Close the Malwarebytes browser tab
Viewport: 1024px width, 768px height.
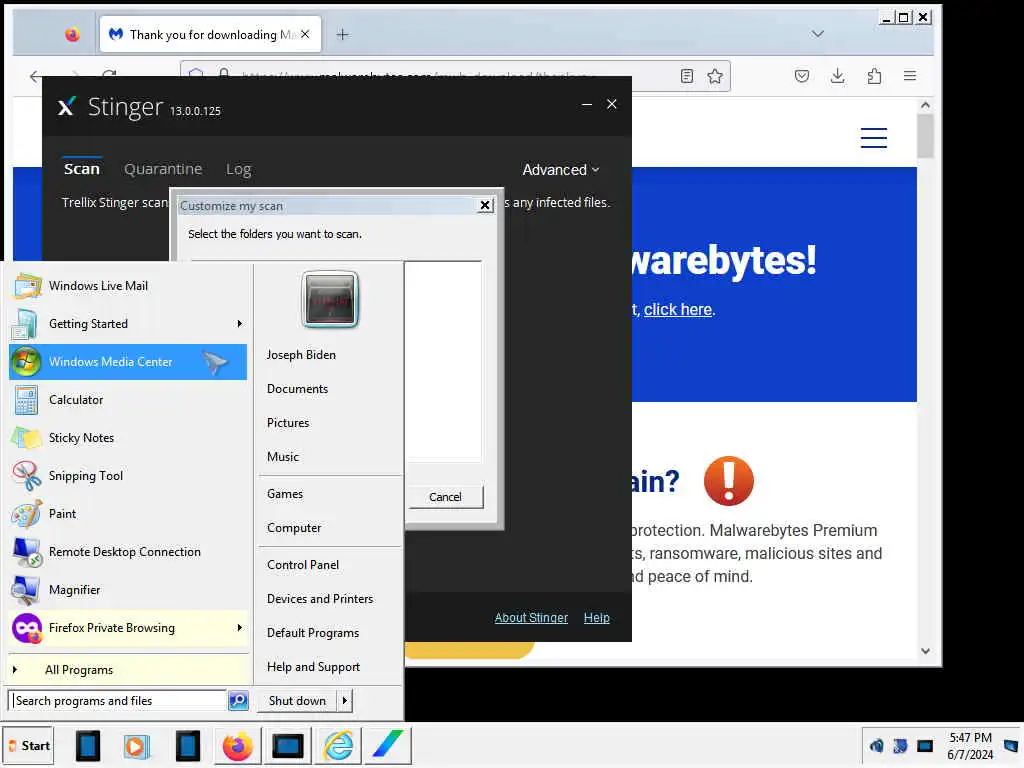[305, 34]
